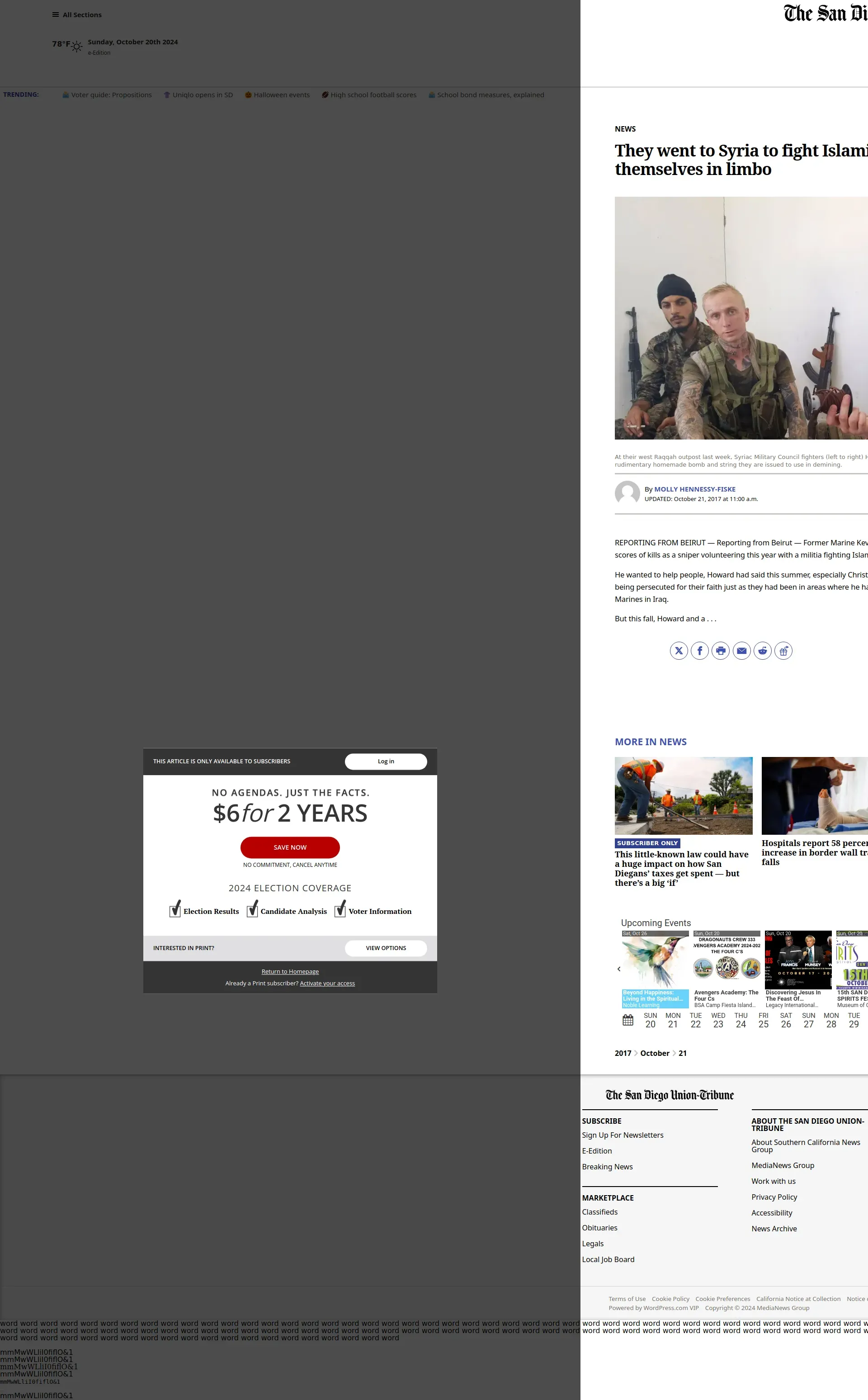Click the Log in button
868x1400 pixels.
click(385, 761)
